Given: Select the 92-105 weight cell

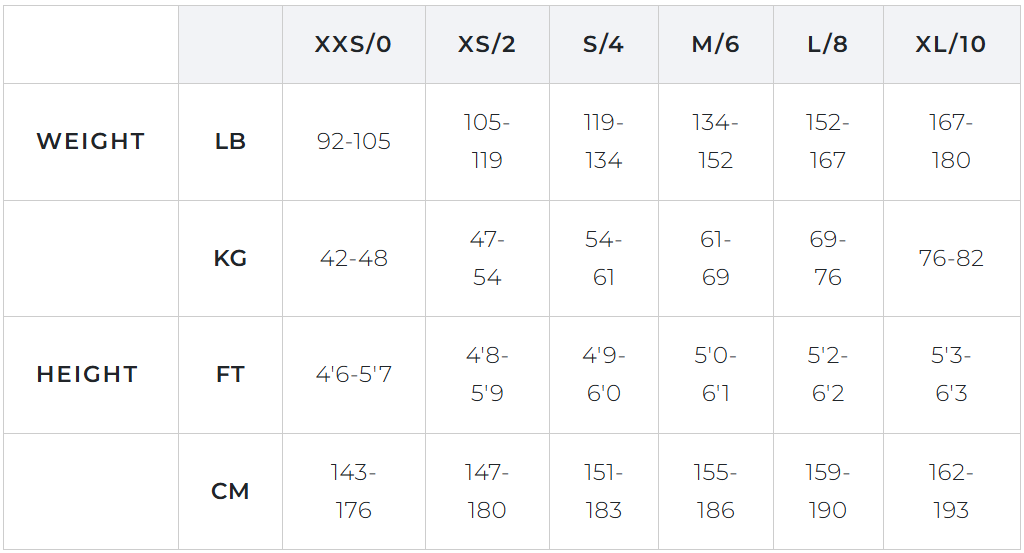Looking at the screenshot, I should pyautogui.click(x=353, y=142).
